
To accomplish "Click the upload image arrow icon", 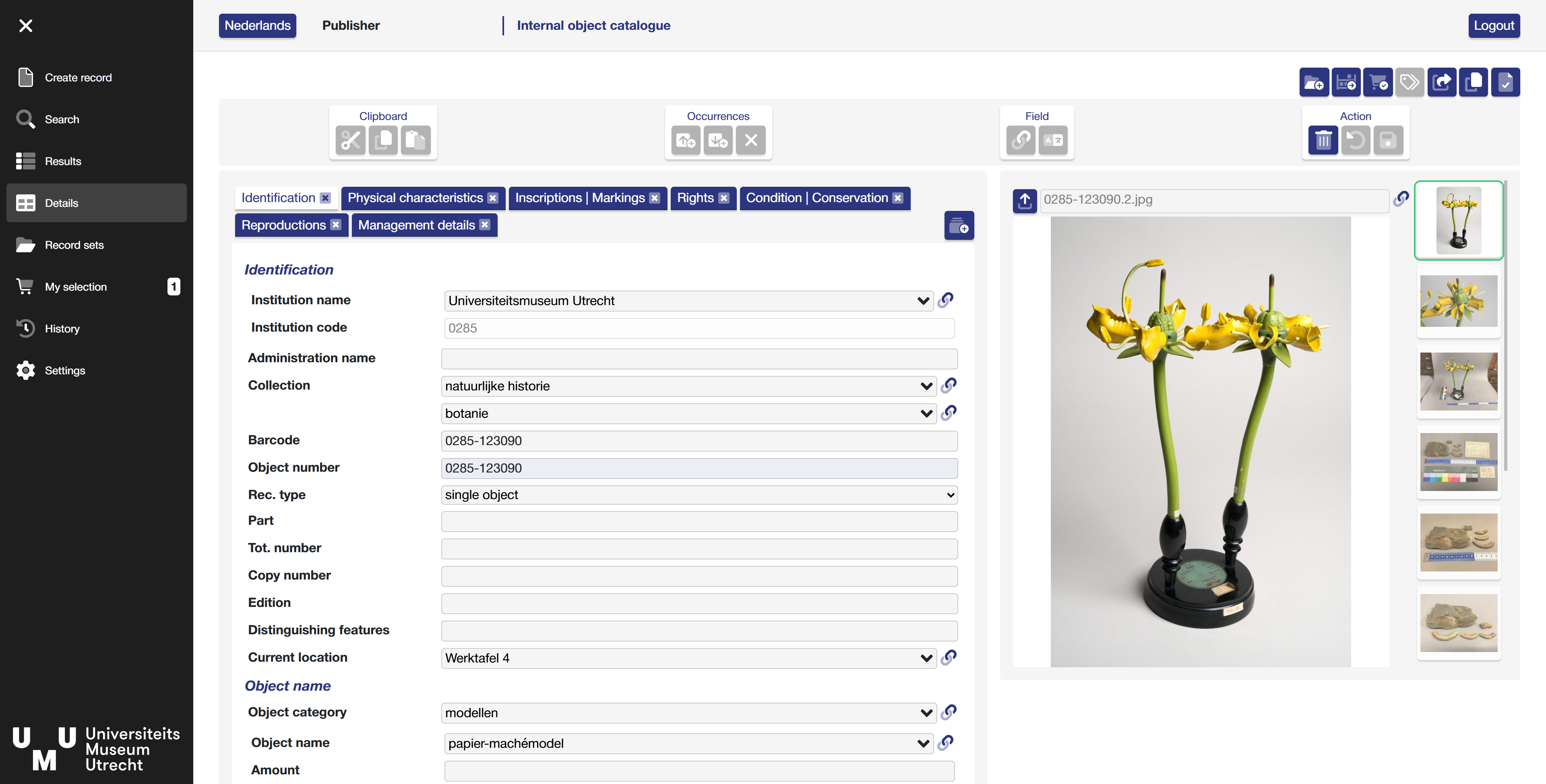I will (1025, 200).
